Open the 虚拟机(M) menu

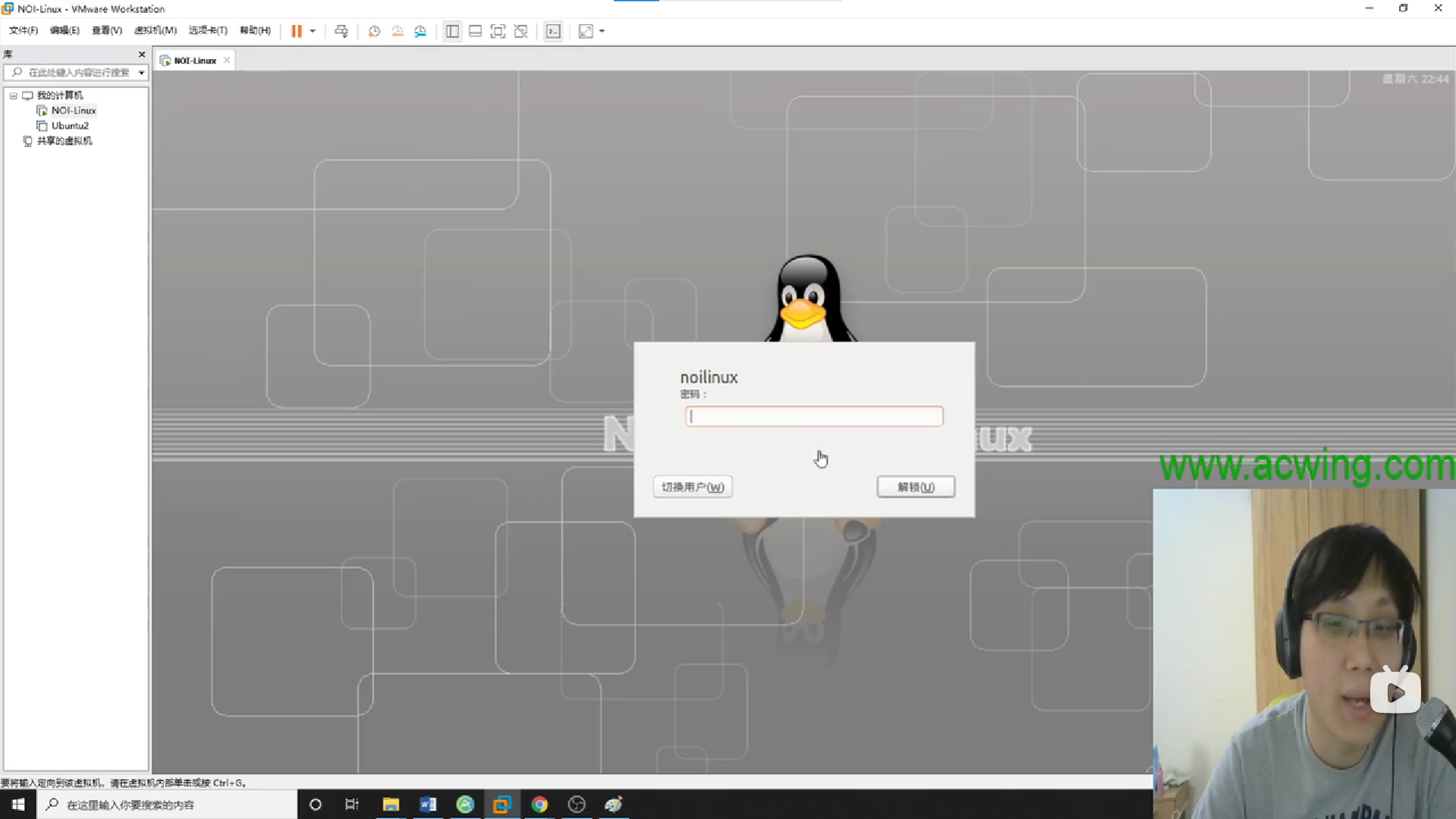[156, 30]
